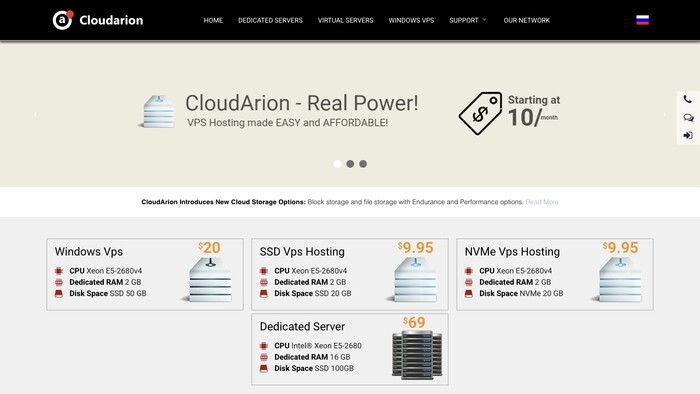The width and height of the screenshot is (700, 394).
Task: Open the Windows Vps card title
Action: point(89,252)
